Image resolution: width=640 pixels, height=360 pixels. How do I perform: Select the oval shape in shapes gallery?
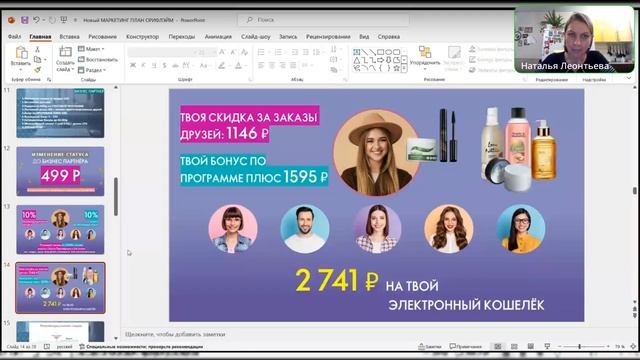[x=389, y=52]
